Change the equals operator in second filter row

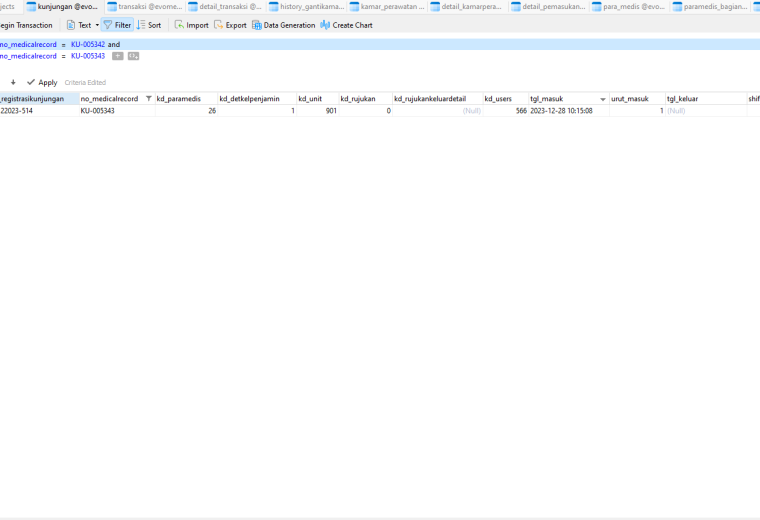63,56
